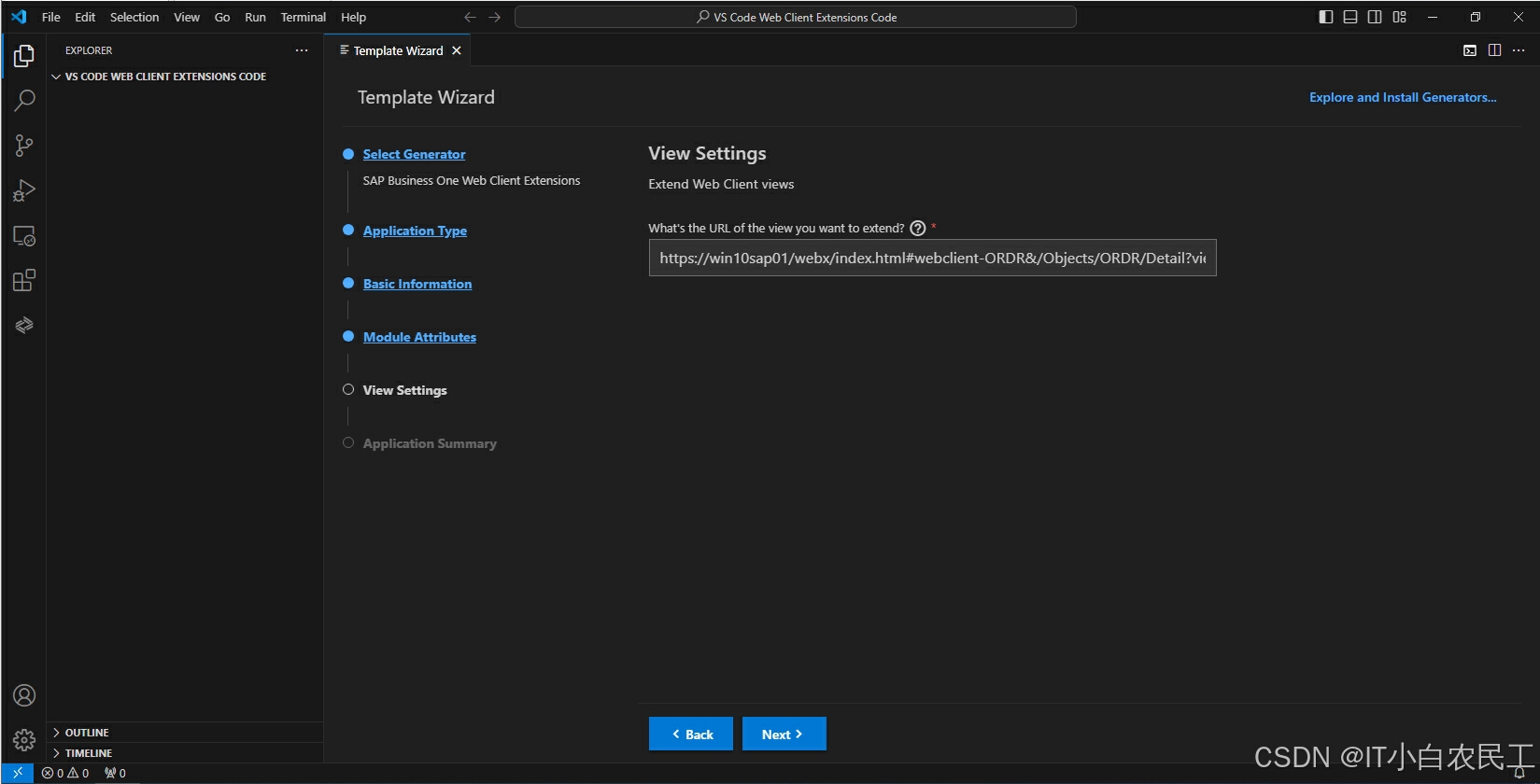Click the terminal icon in editor toolbar
The height and width of the screenshot is (784, 1540).
(1470, 50)
